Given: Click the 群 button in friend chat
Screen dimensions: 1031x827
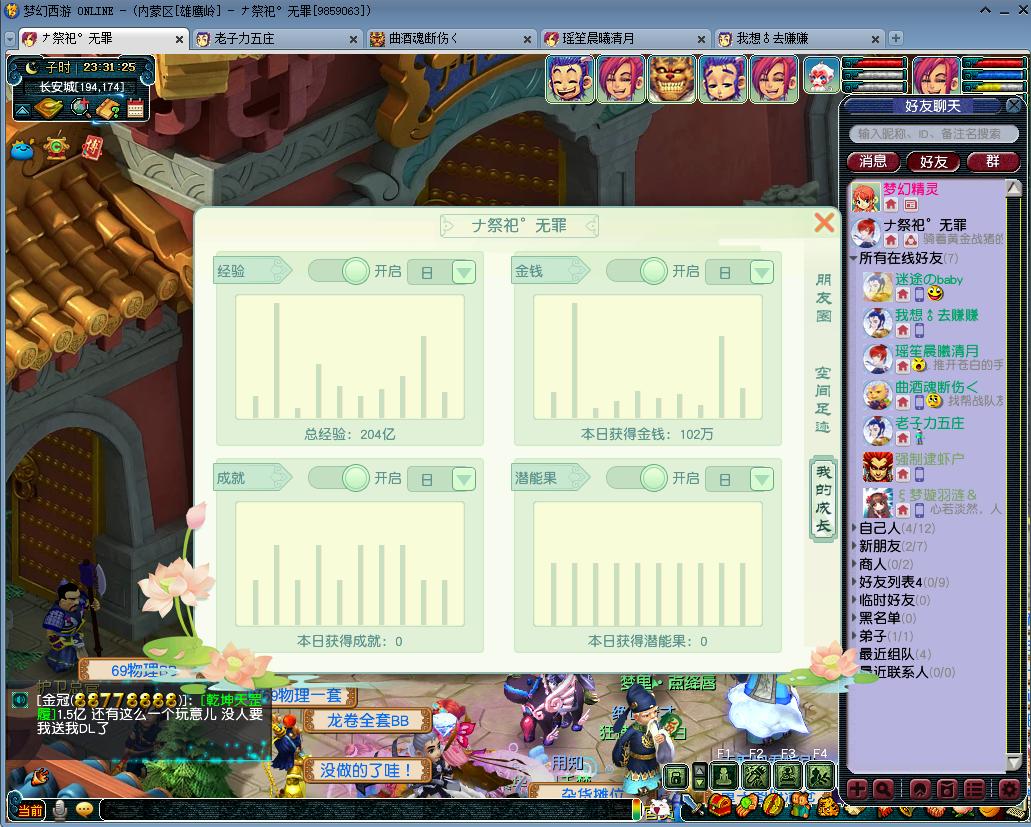Looking at the screenshot, I should (x=993, y=161).
